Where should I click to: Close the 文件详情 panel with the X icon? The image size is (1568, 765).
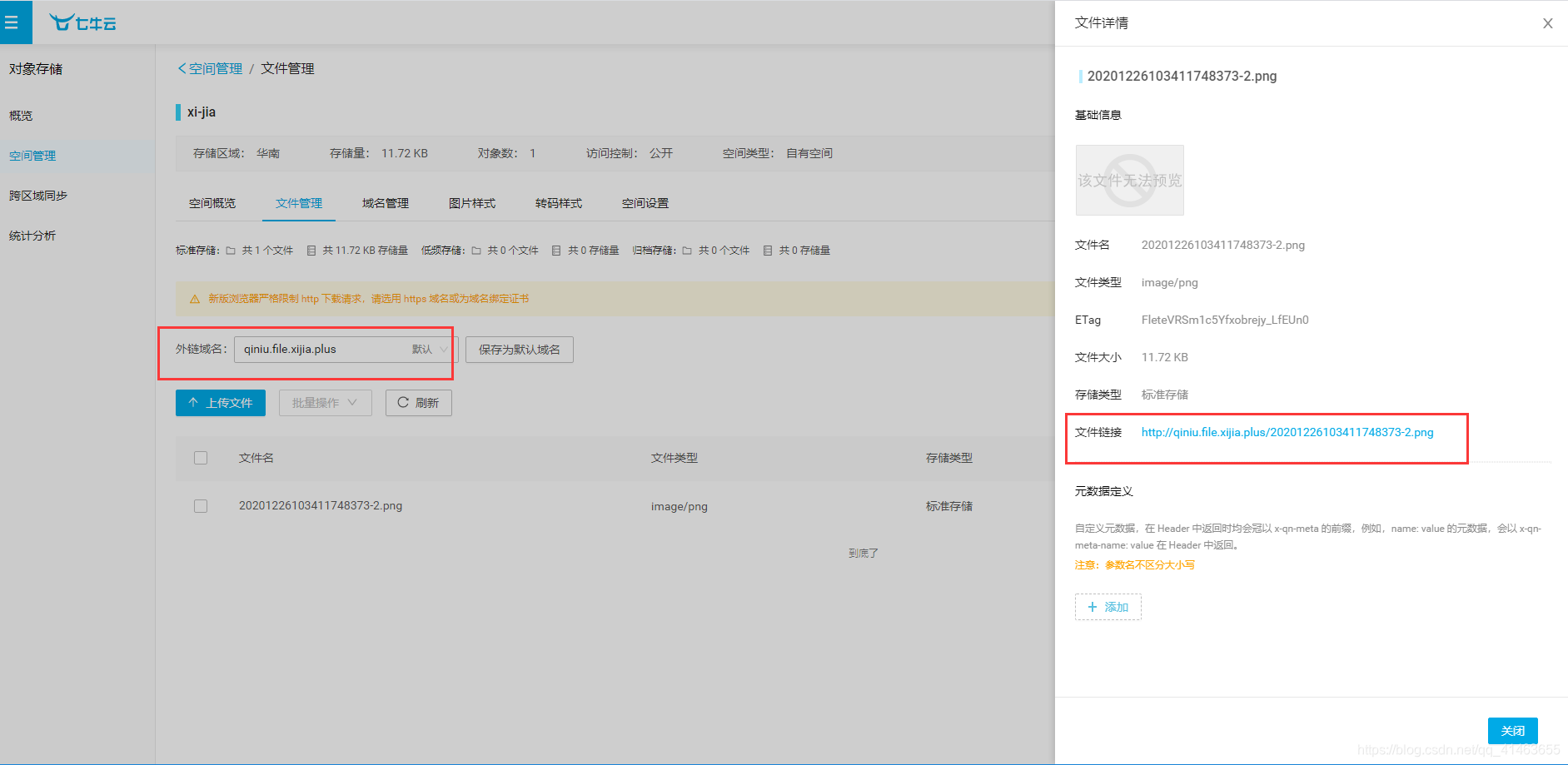[1547, 23]
